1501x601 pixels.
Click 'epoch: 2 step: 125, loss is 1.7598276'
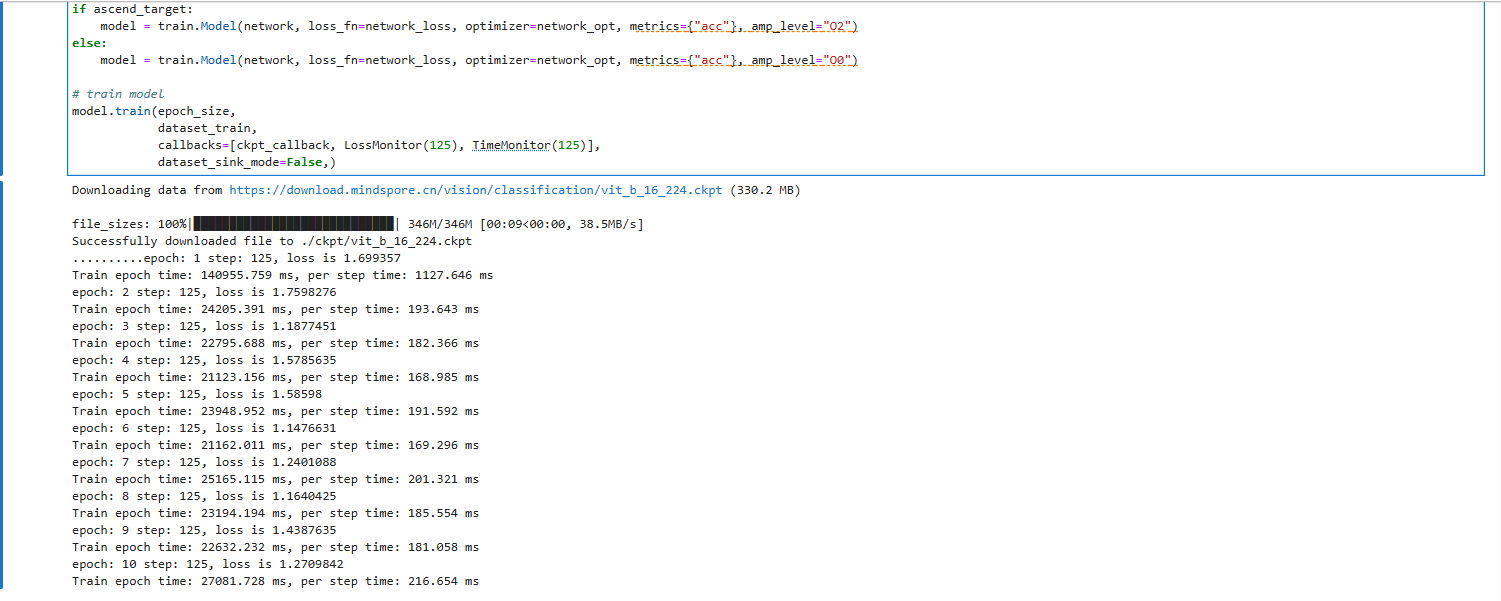tap(204, 292)
